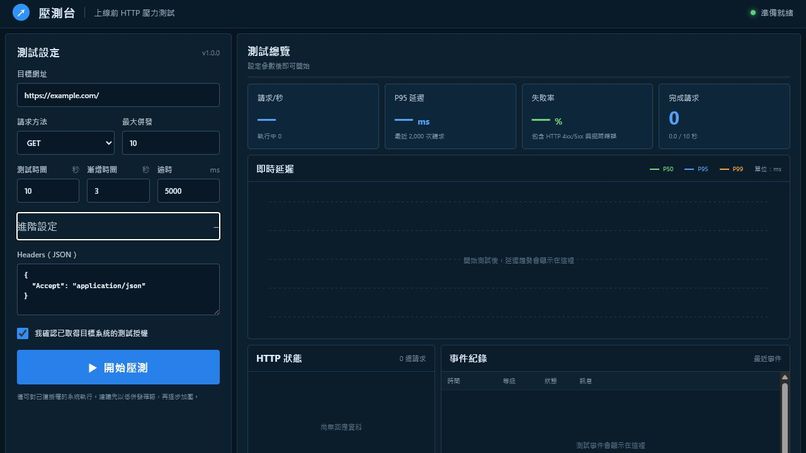Click the 請求/秒 metric card
The width and height of the screenshot is (806, 453).
(x=313, y=116)
